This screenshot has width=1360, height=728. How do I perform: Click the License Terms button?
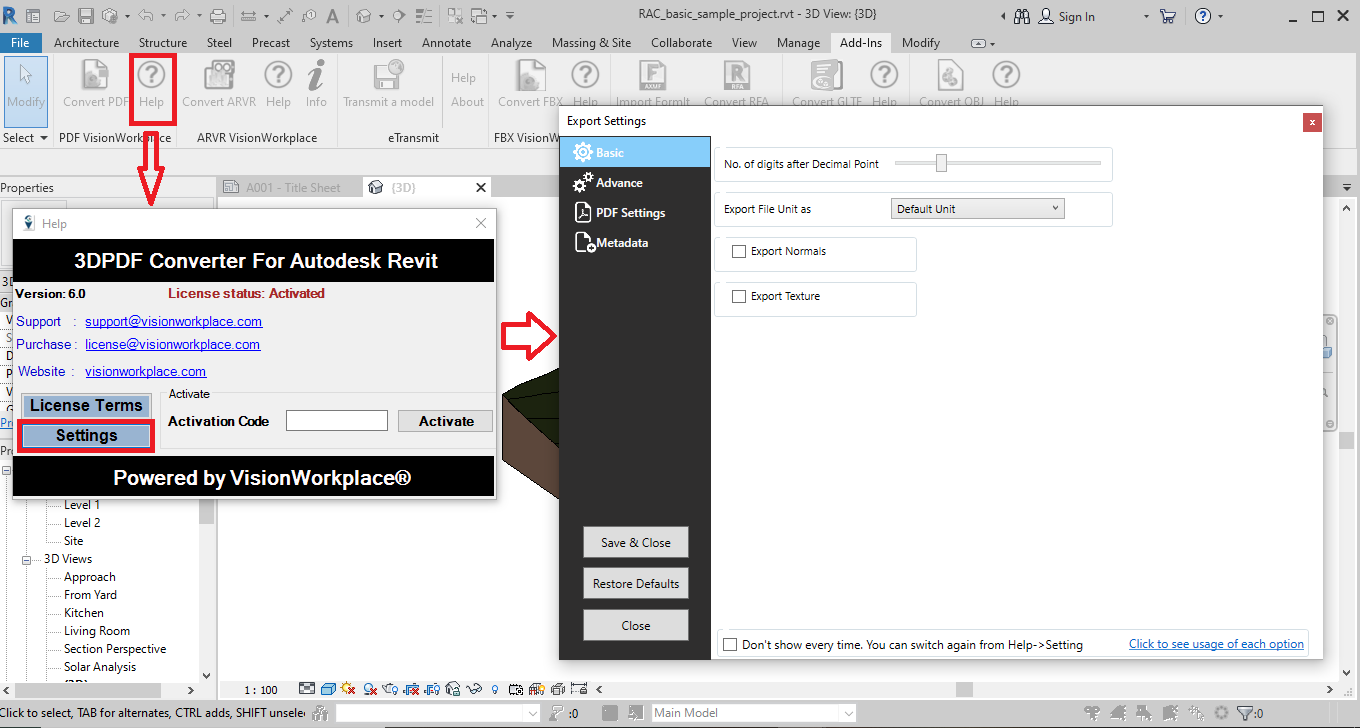87,406
